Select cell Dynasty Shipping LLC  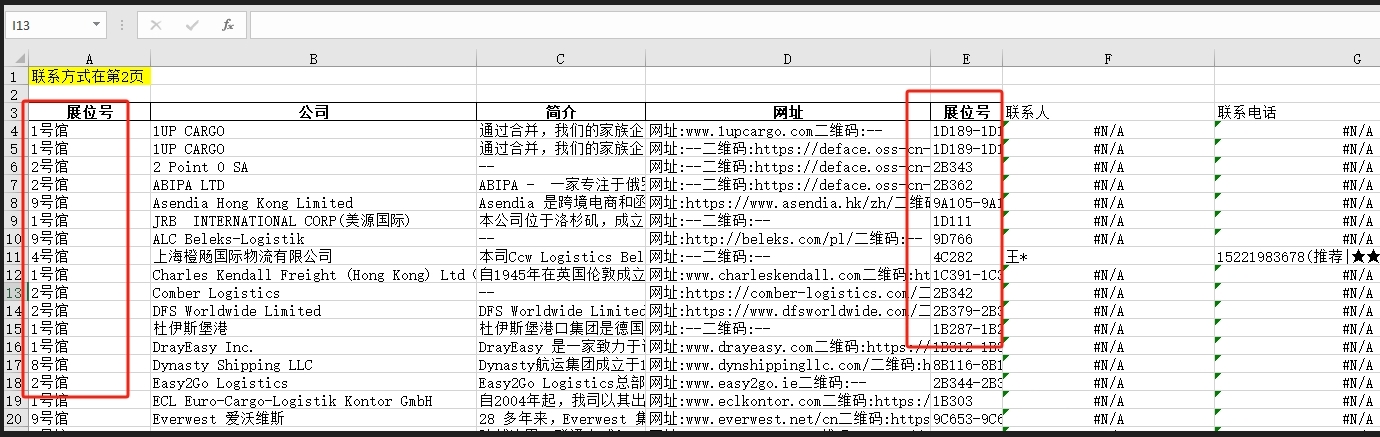313,364
